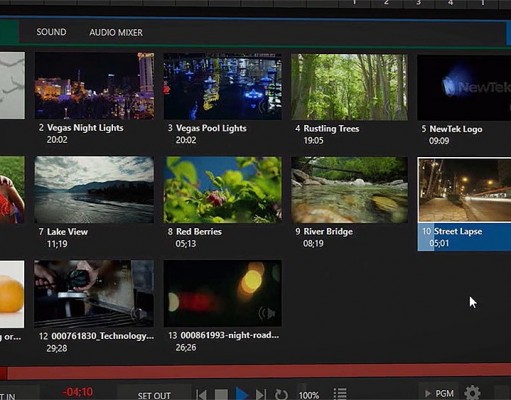Select the 000861993-night-road clip thumbnail
The height and width of the screenshot is (400, 511).
point(222,293)
